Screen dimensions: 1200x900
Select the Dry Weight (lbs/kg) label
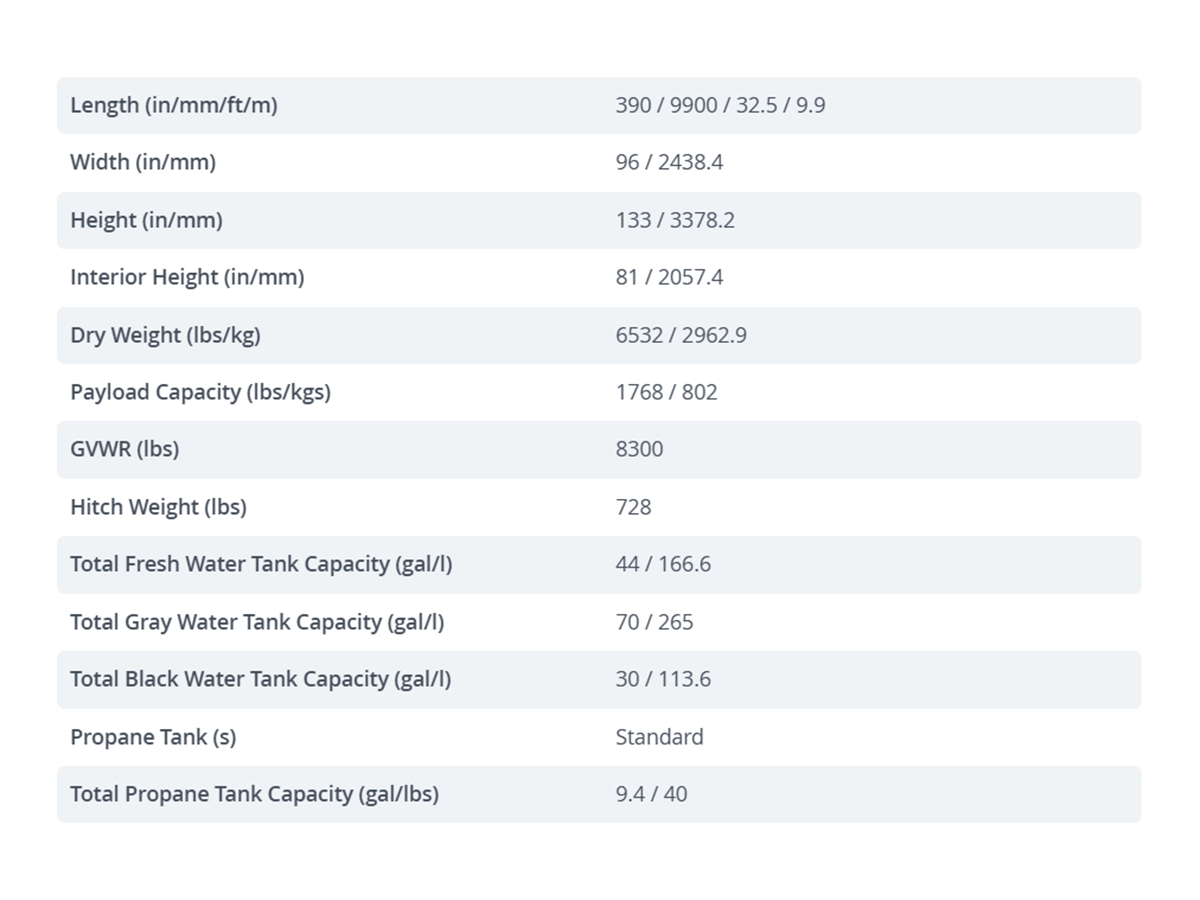click(x=165, y=335)
